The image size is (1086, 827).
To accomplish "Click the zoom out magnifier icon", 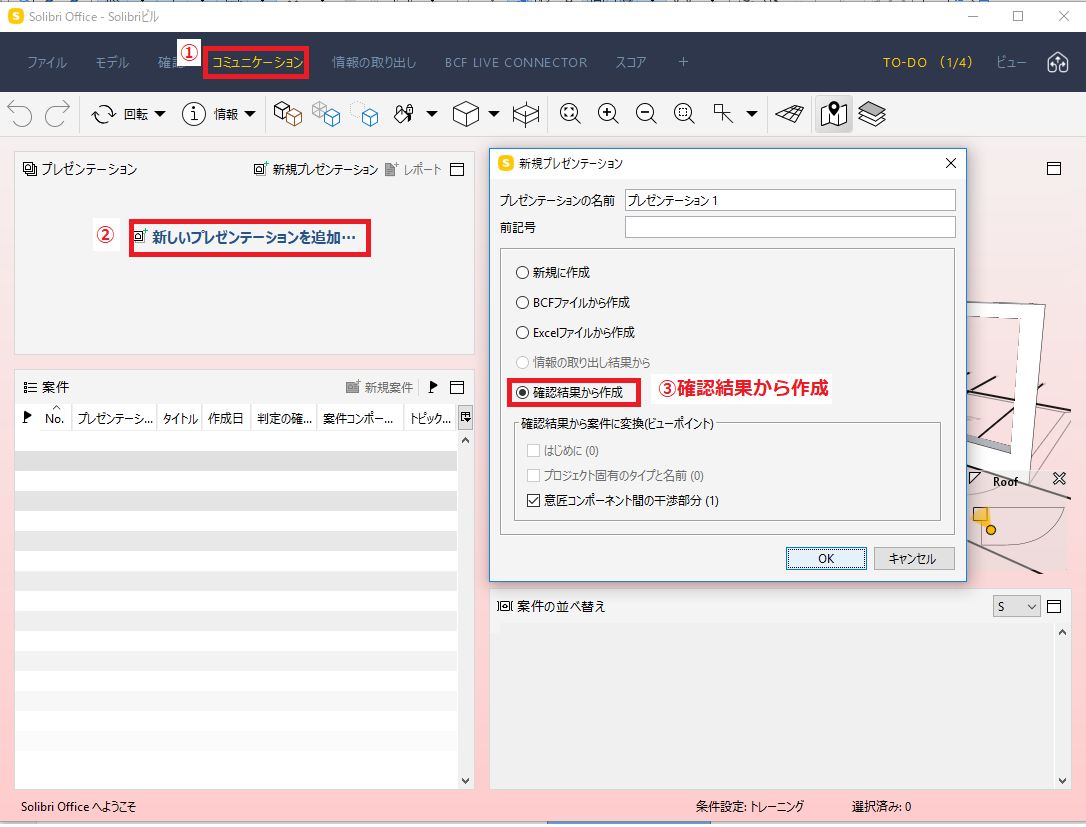I will click(646, 114).
